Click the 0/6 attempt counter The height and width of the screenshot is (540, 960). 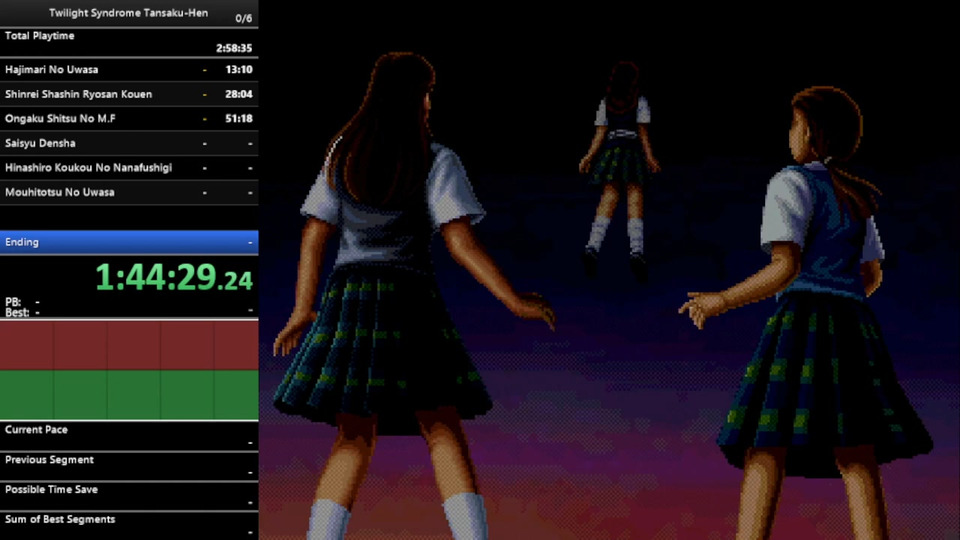(243, 18)
